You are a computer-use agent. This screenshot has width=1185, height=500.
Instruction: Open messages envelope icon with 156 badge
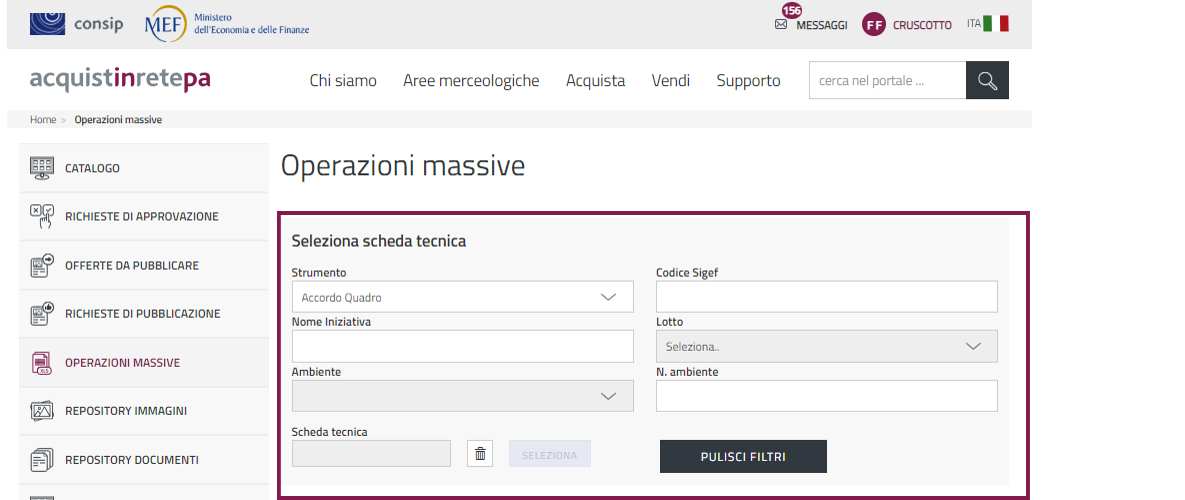[782, 24]
